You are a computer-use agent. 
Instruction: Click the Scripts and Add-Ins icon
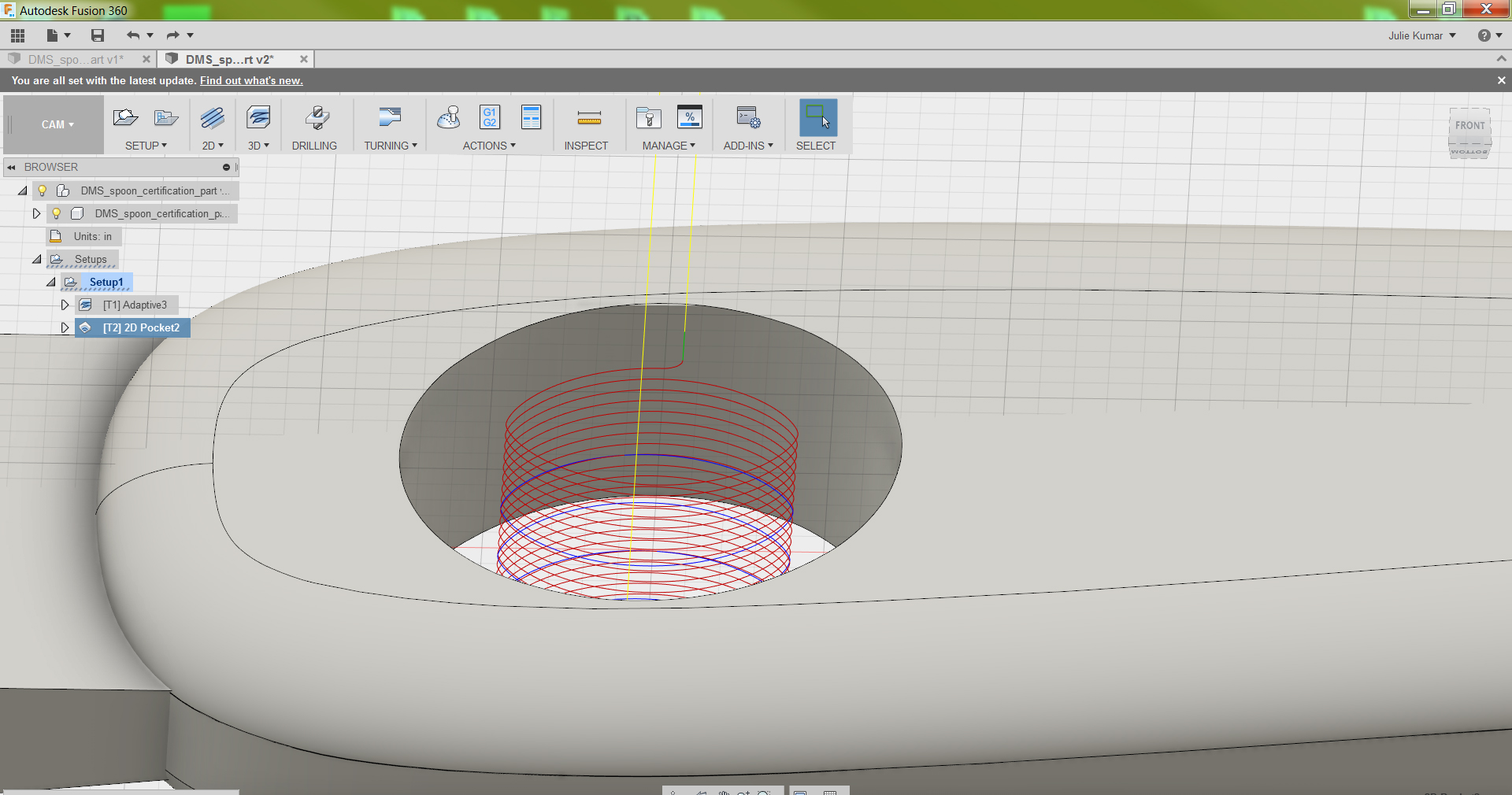[x=748, y=117]
